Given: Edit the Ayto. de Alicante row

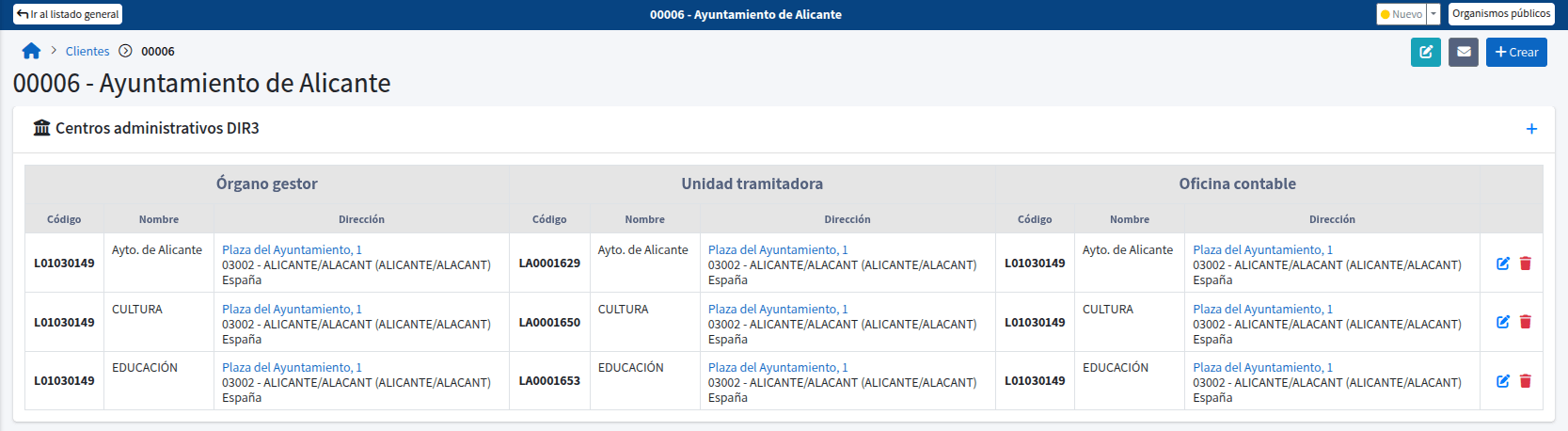Looking at the screenshot, I should (x=1503, y=263).
